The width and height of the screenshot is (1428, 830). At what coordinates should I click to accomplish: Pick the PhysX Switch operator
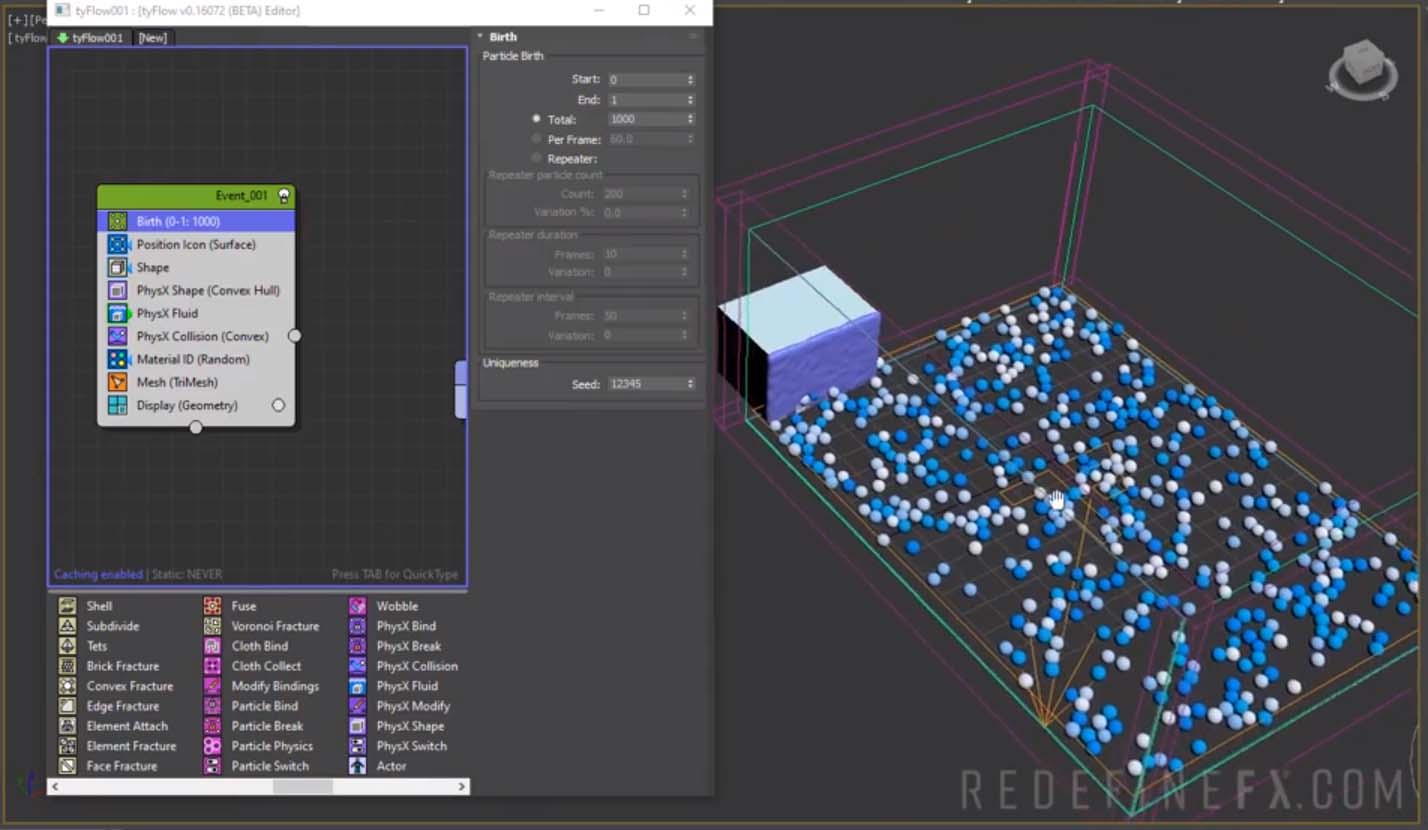(398, 746)
